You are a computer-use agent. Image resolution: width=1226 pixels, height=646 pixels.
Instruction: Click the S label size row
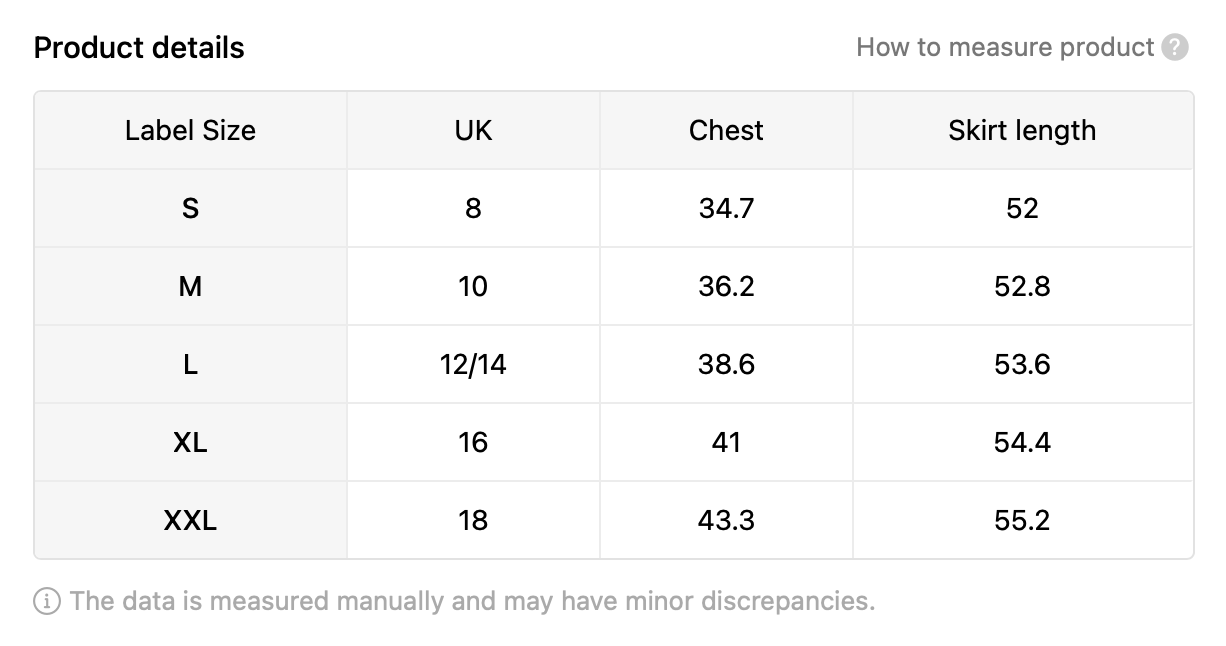[614, 208]
